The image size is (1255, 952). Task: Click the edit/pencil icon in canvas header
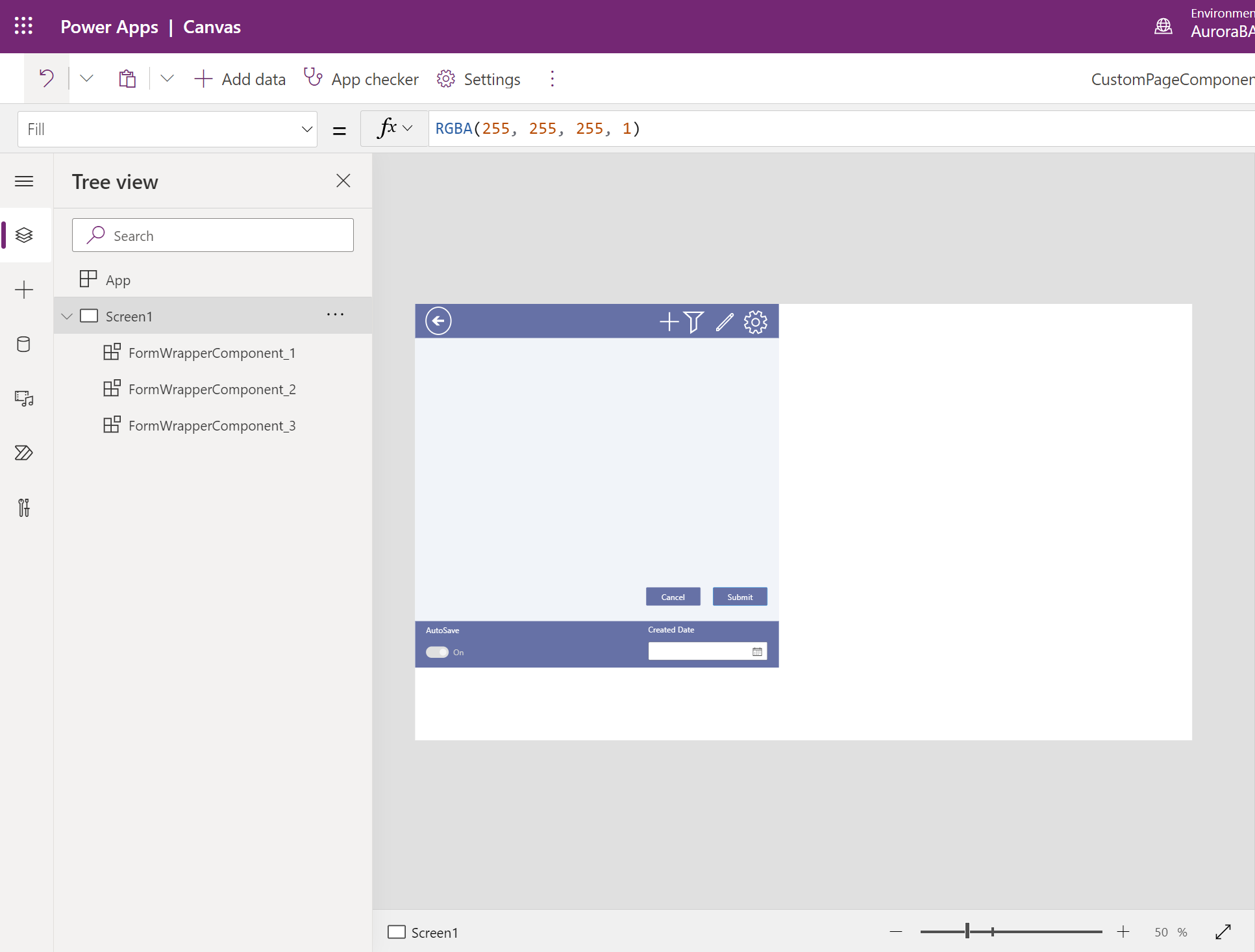pos(723,321)
